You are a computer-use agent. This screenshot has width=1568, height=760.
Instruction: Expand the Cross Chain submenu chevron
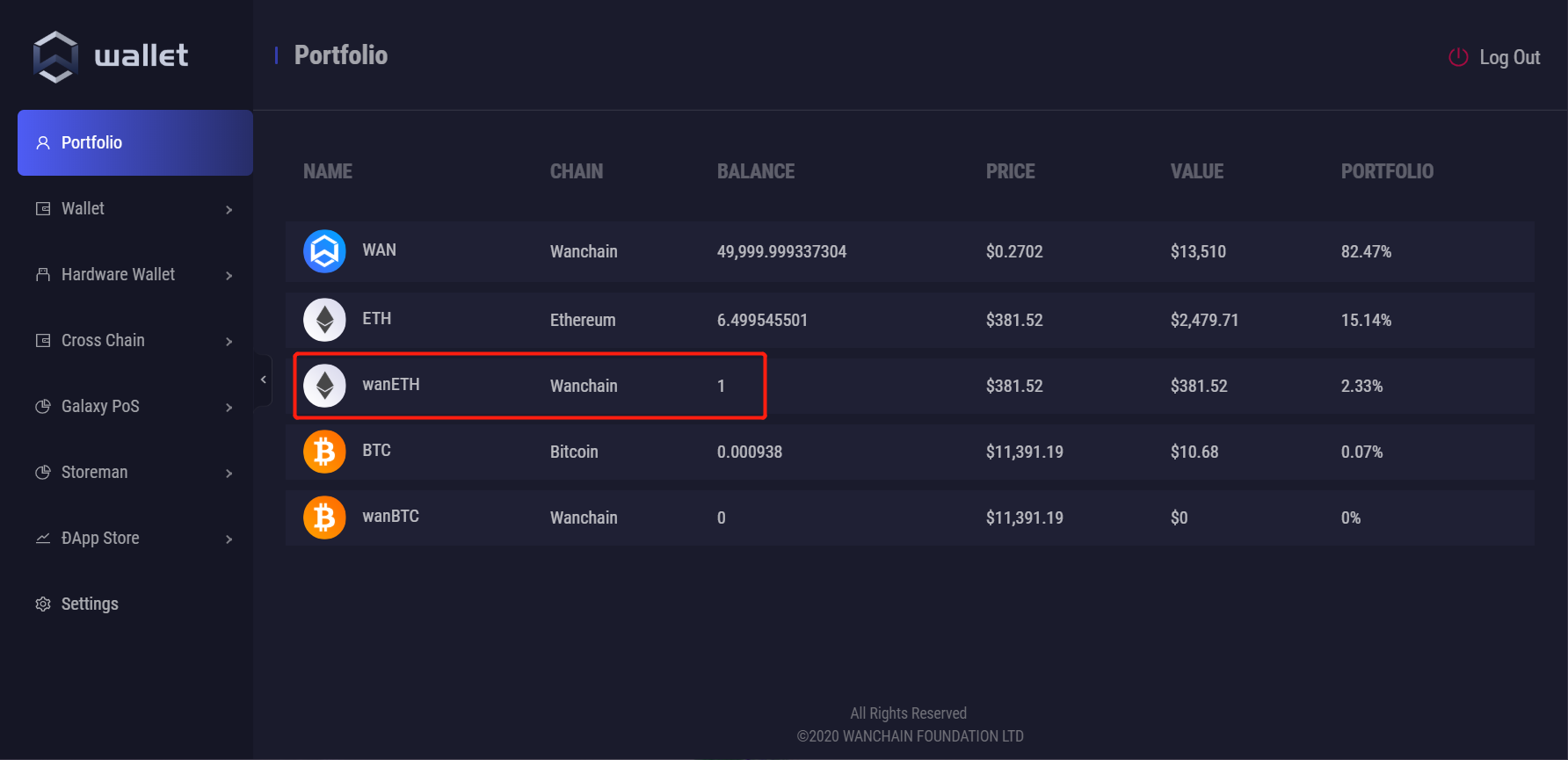pyautogui.click(x=229, y=341)
